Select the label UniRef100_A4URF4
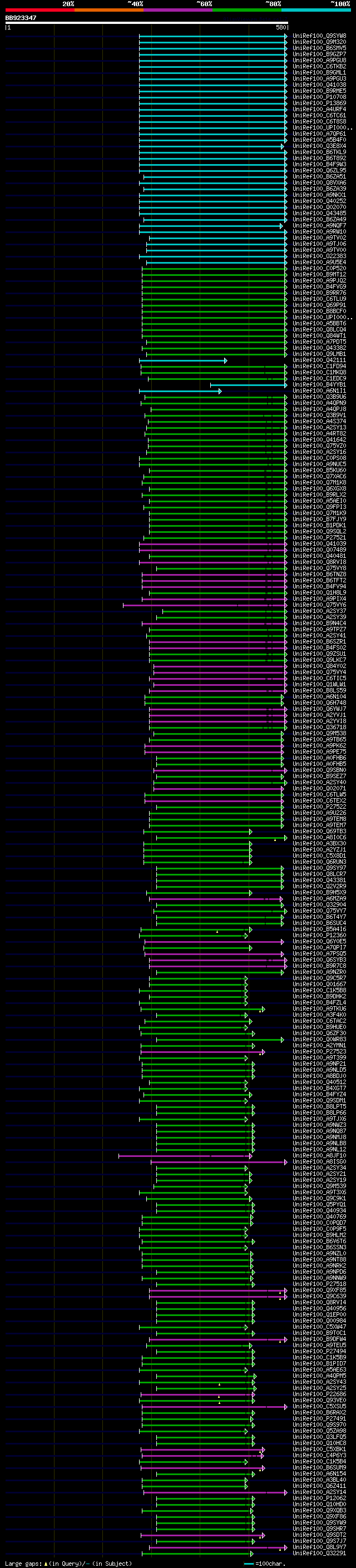Viewport: 356px width, 1568px height. point(319,110)
